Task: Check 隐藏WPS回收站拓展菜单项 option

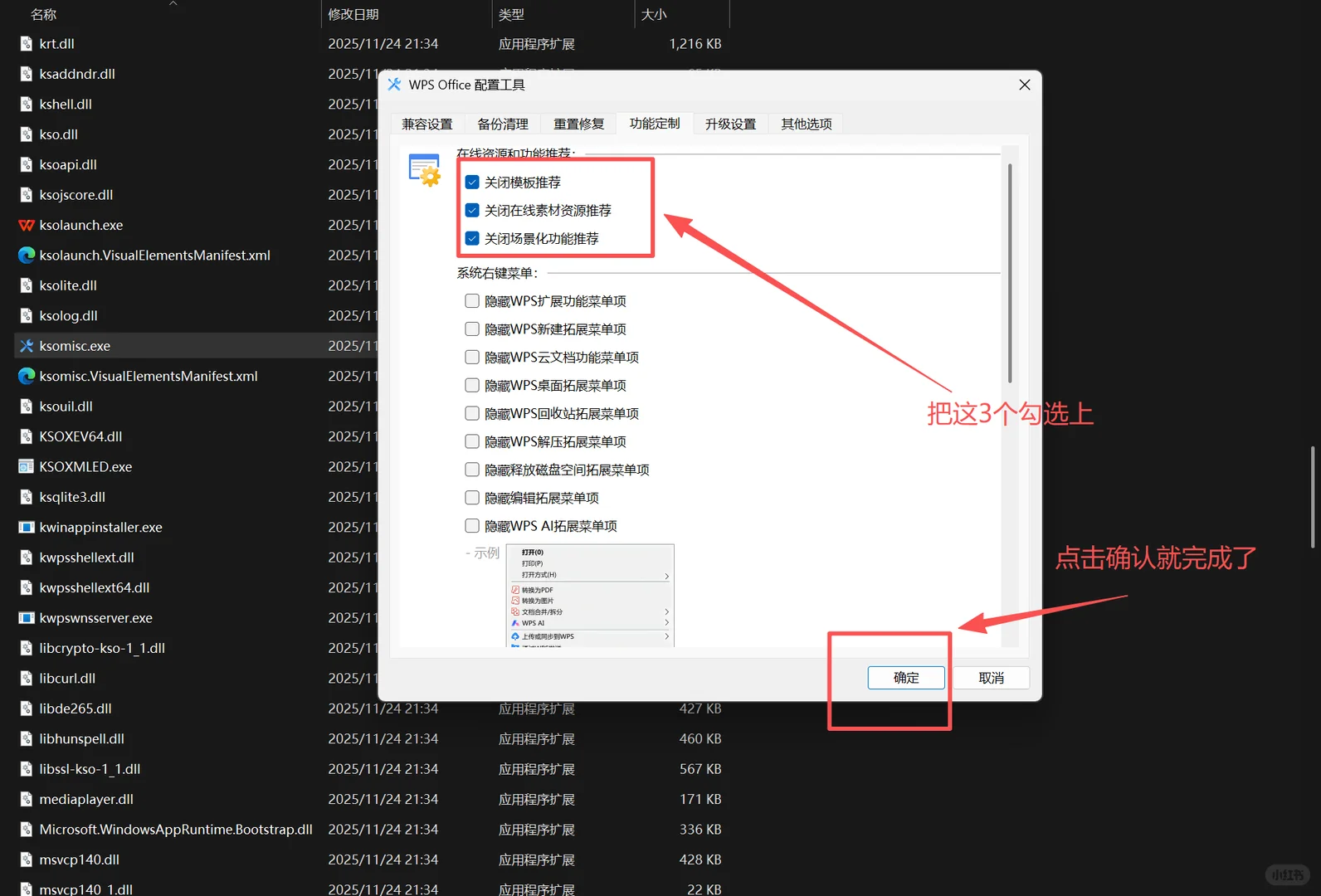Action: [x=472, y=414]
